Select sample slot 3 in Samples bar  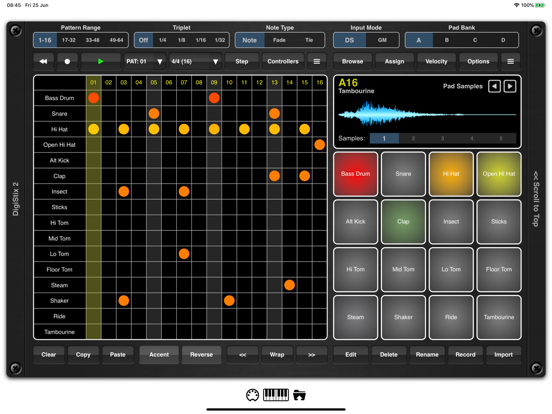tap(443, 138)
